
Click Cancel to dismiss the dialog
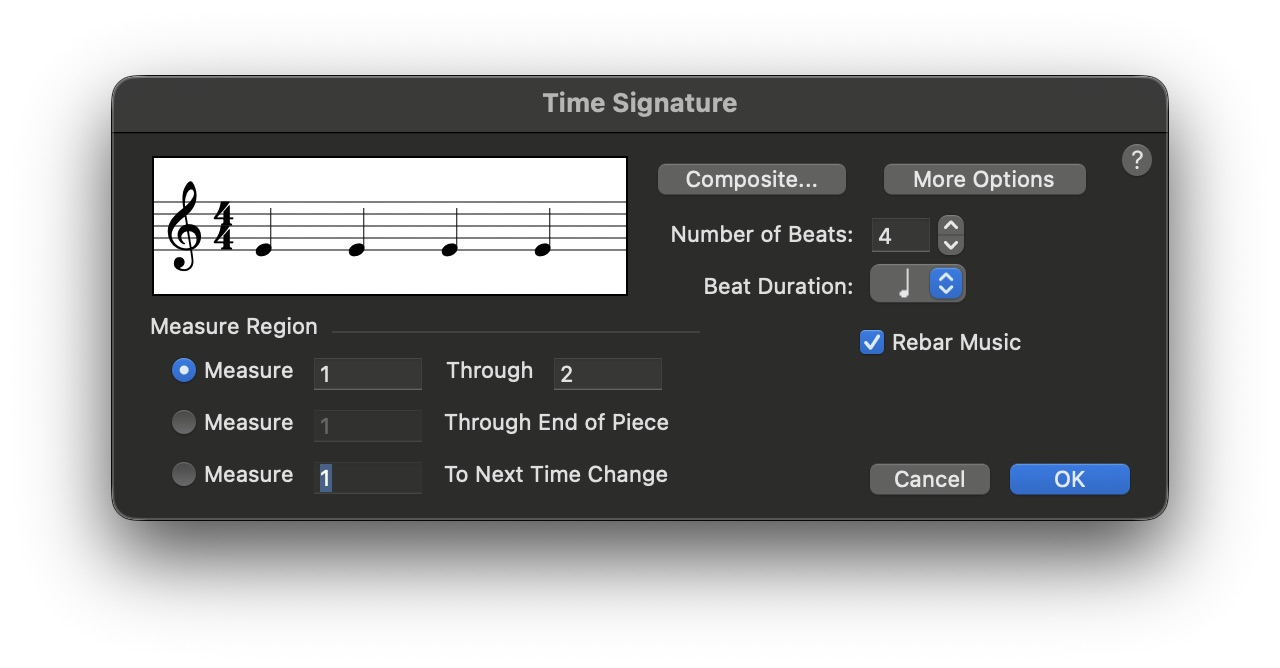click(929, 479)
